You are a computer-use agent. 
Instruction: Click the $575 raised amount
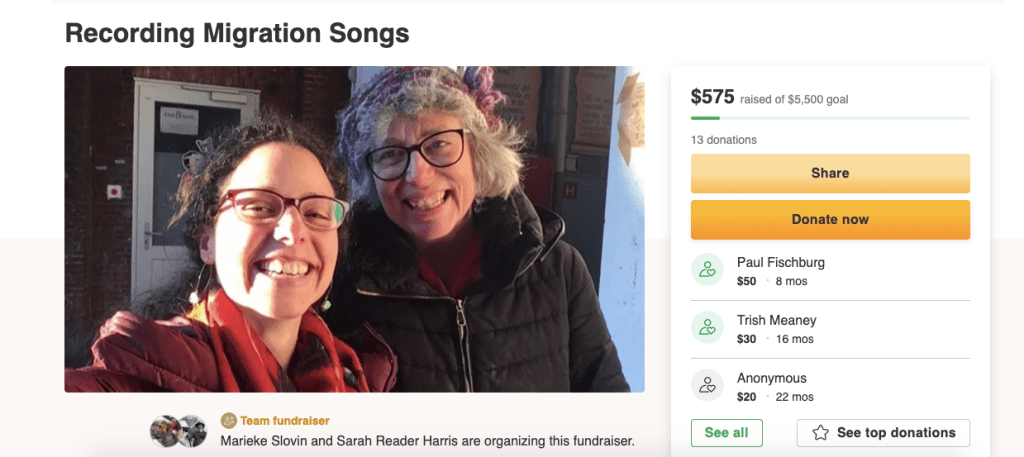click(712, 97)
